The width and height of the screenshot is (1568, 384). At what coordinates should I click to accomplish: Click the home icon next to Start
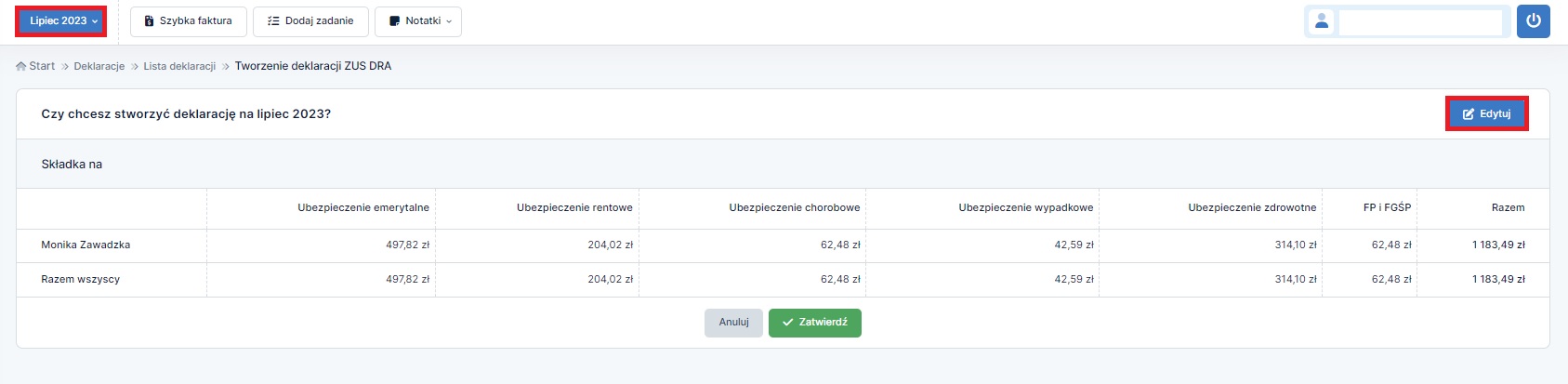click(x=21, y=67)
